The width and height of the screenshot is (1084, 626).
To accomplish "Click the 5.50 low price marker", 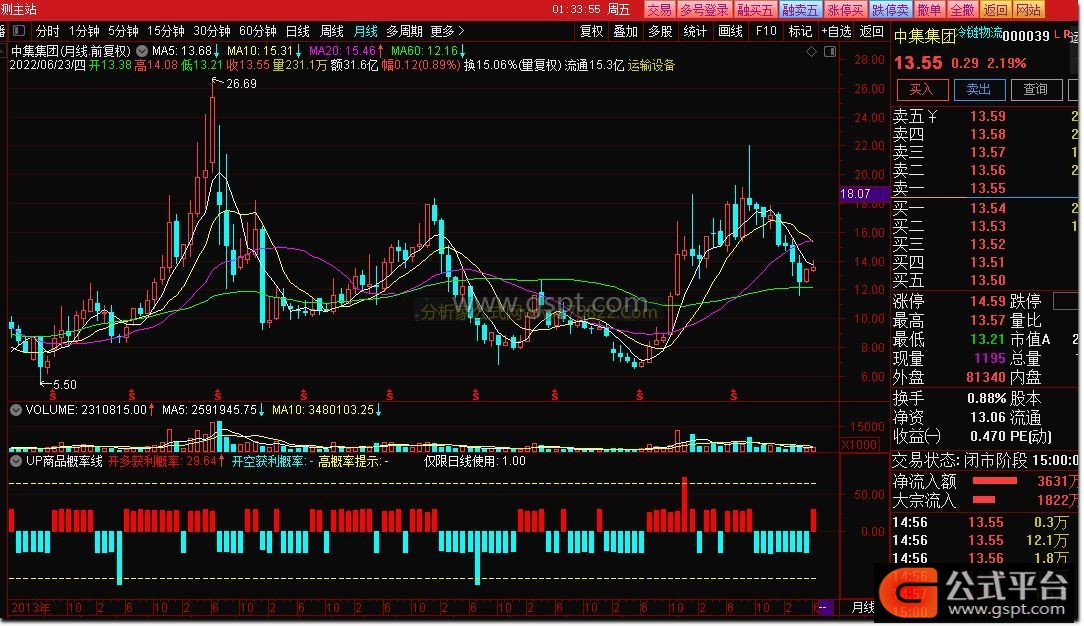I will pos(64,384).
